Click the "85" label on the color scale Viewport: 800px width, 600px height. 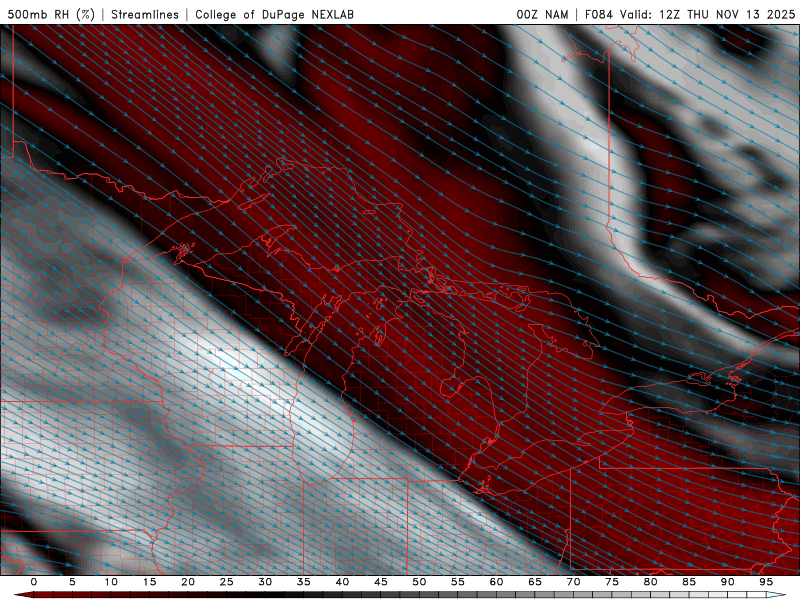(689, 582)
